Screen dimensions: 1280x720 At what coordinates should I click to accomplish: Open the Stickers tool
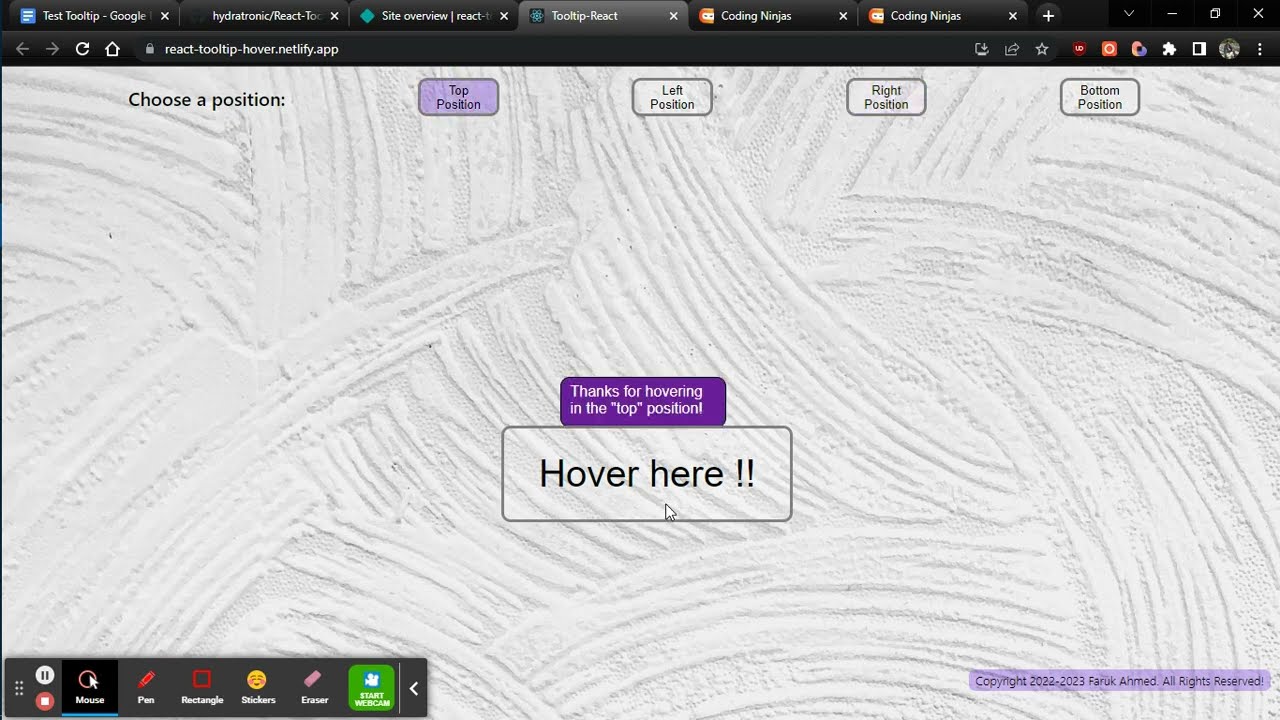pos(258,687)
